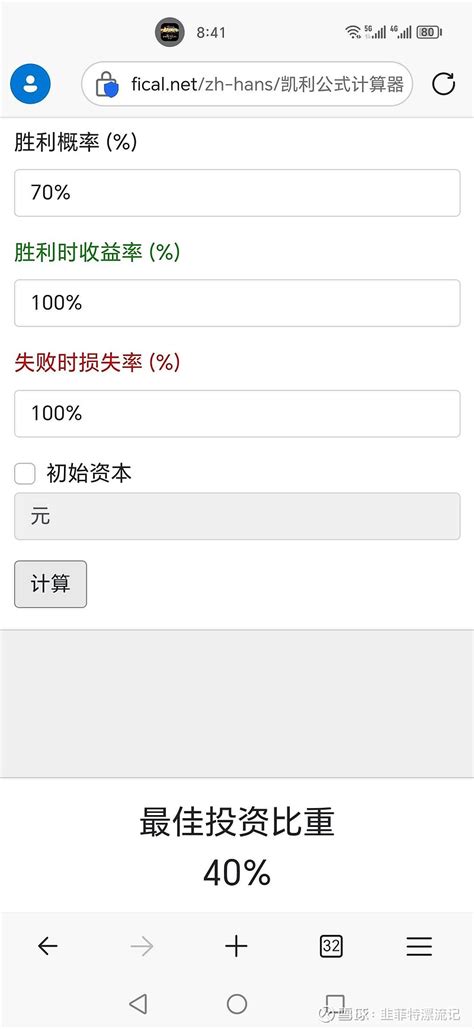Enable the 初始资本 checkbox
The height and width of the screenshot is (1029, 474).
(25, 473)
